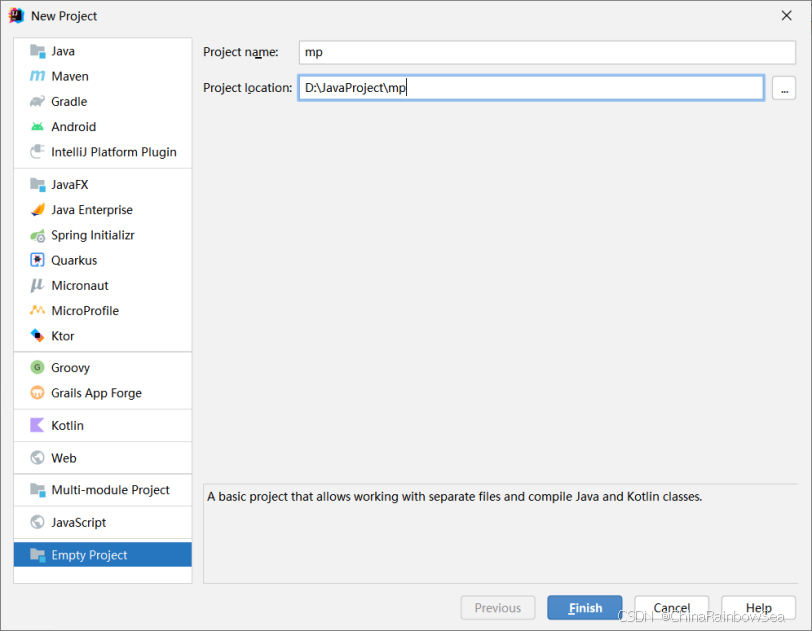Click the Quarkus project icon
This screenshot has height=632, width=812.
click(37, 260)
